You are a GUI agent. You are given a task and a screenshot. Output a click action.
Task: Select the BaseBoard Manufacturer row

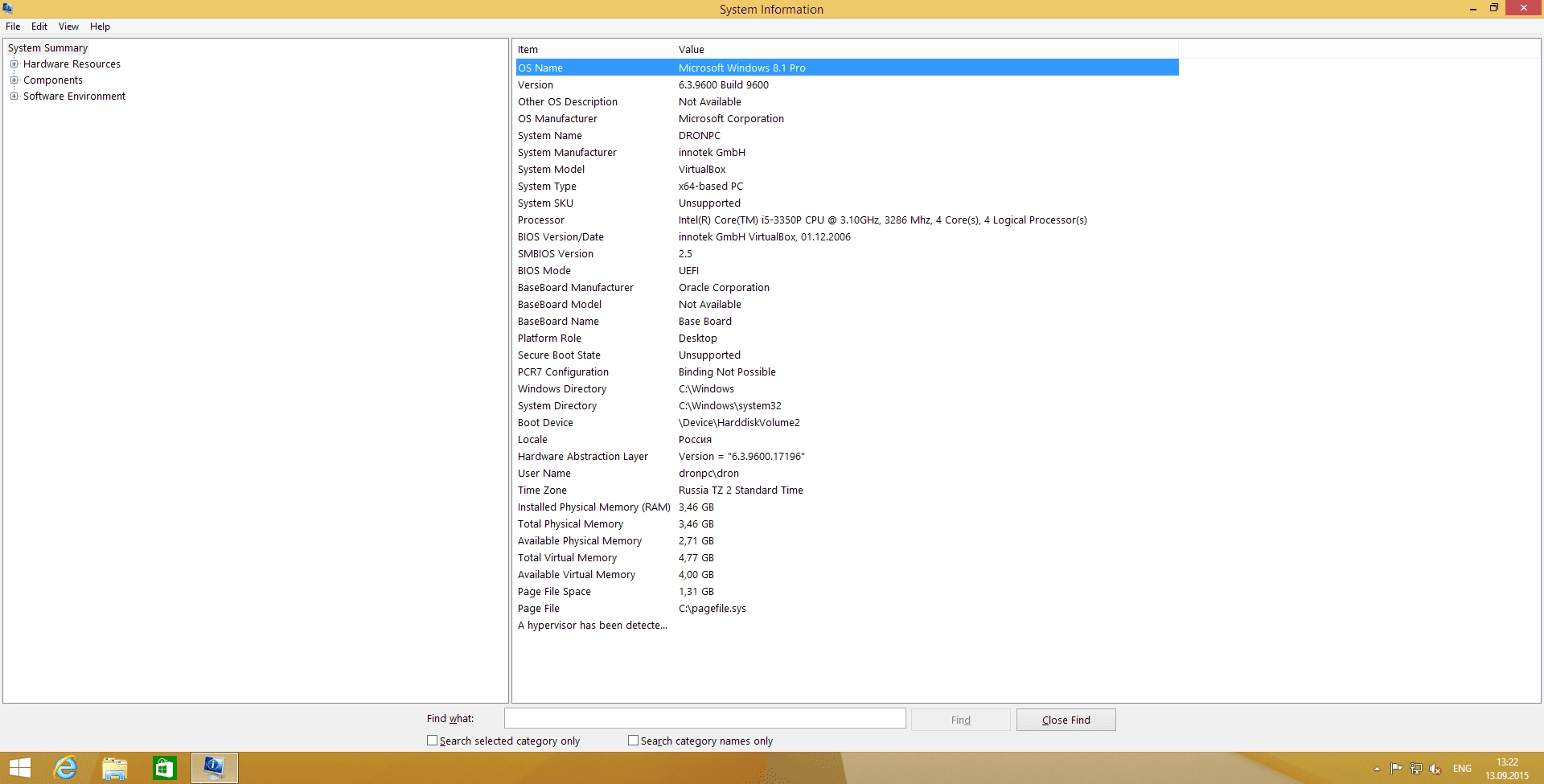[x=847, y=287]
